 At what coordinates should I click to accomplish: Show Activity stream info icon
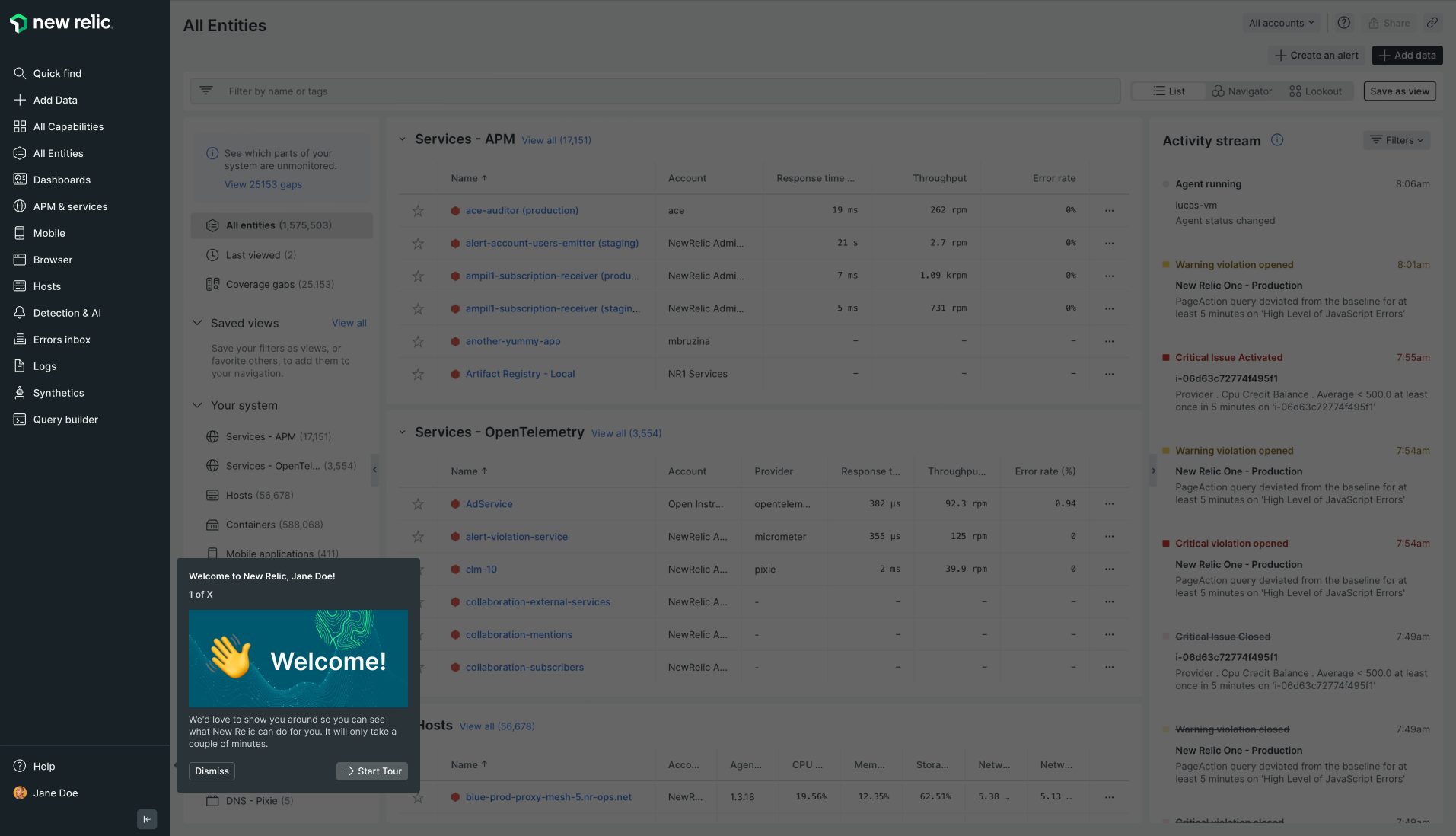click(x=1277, y=140)
